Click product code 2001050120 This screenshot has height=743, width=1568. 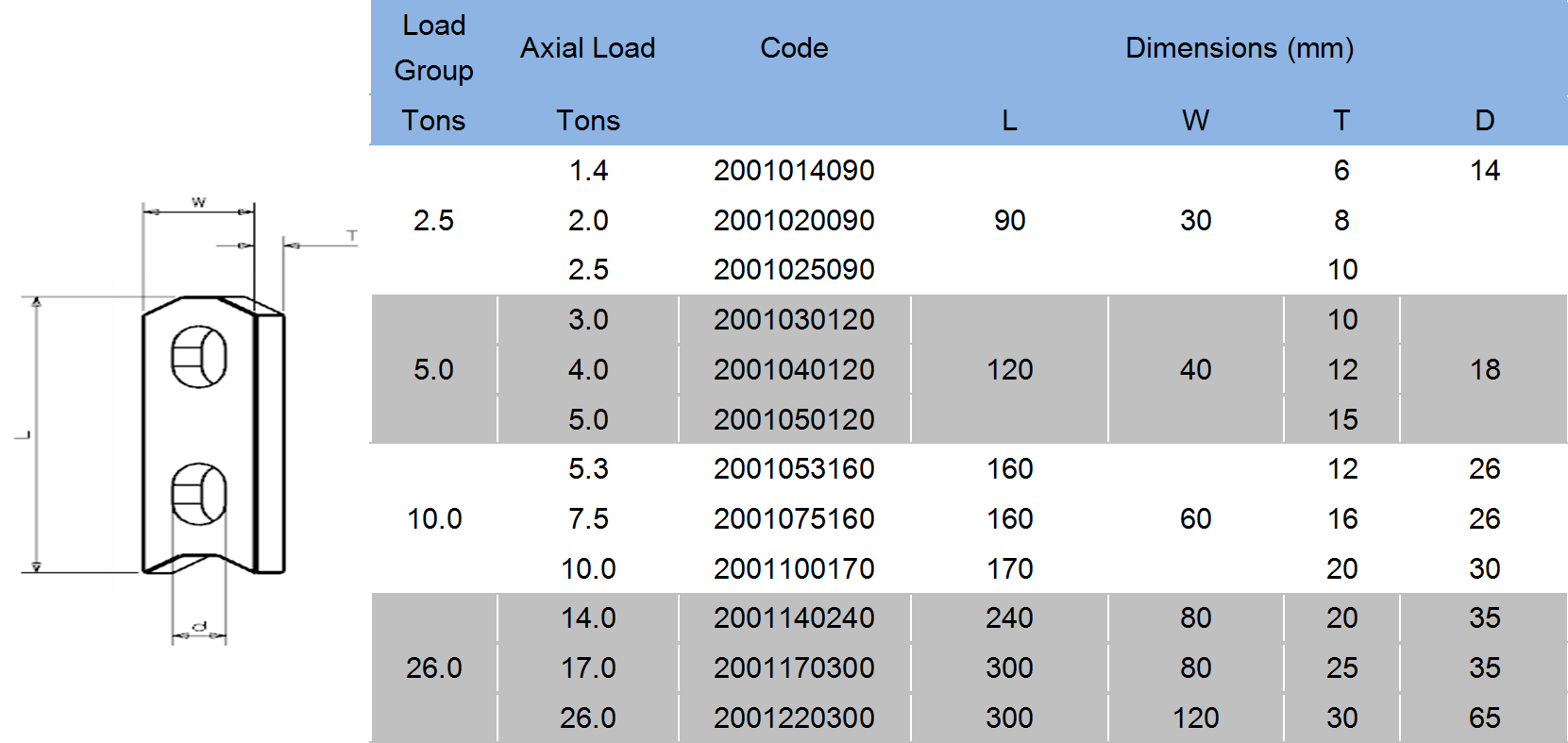click(794, 419)
